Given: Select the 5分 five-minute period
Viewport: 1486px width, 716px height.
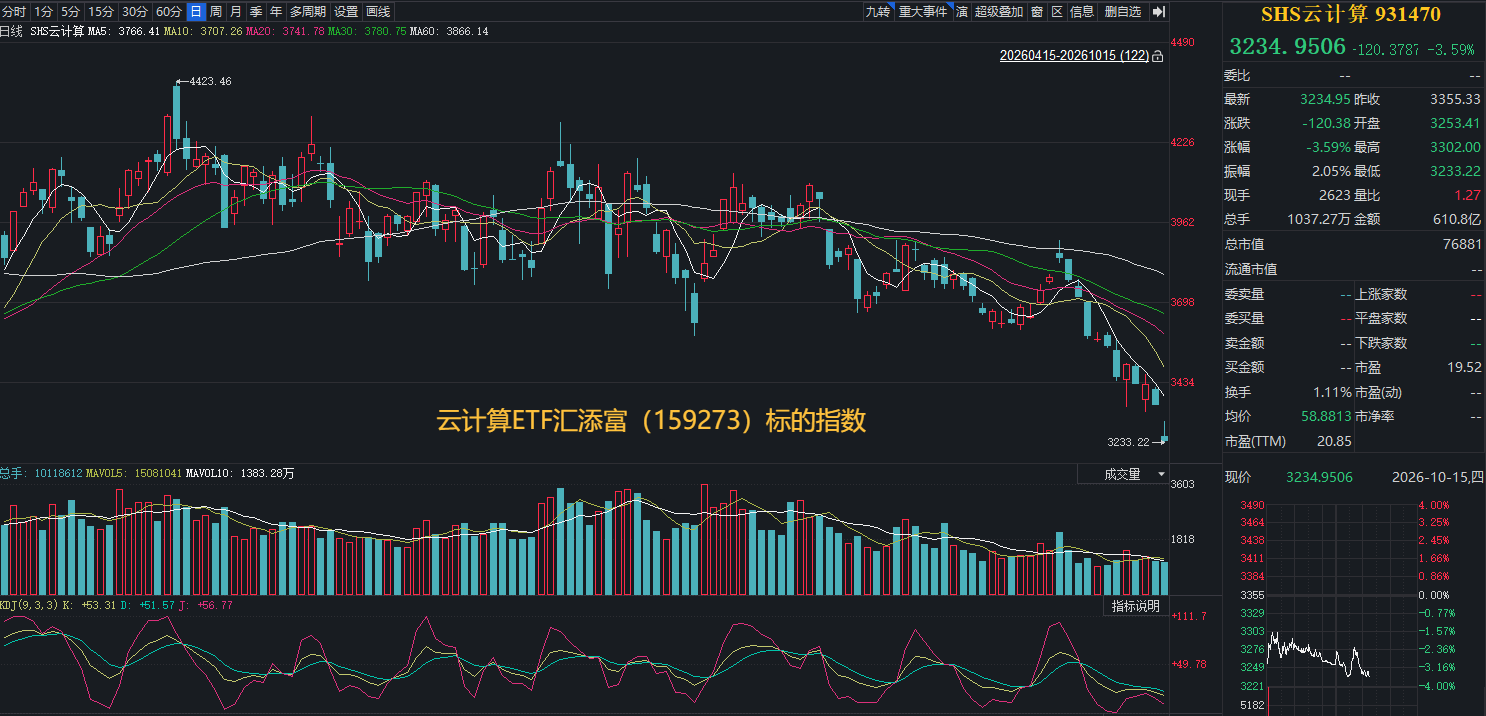Looking at the screenshot, I should click(x=70, y=12).
